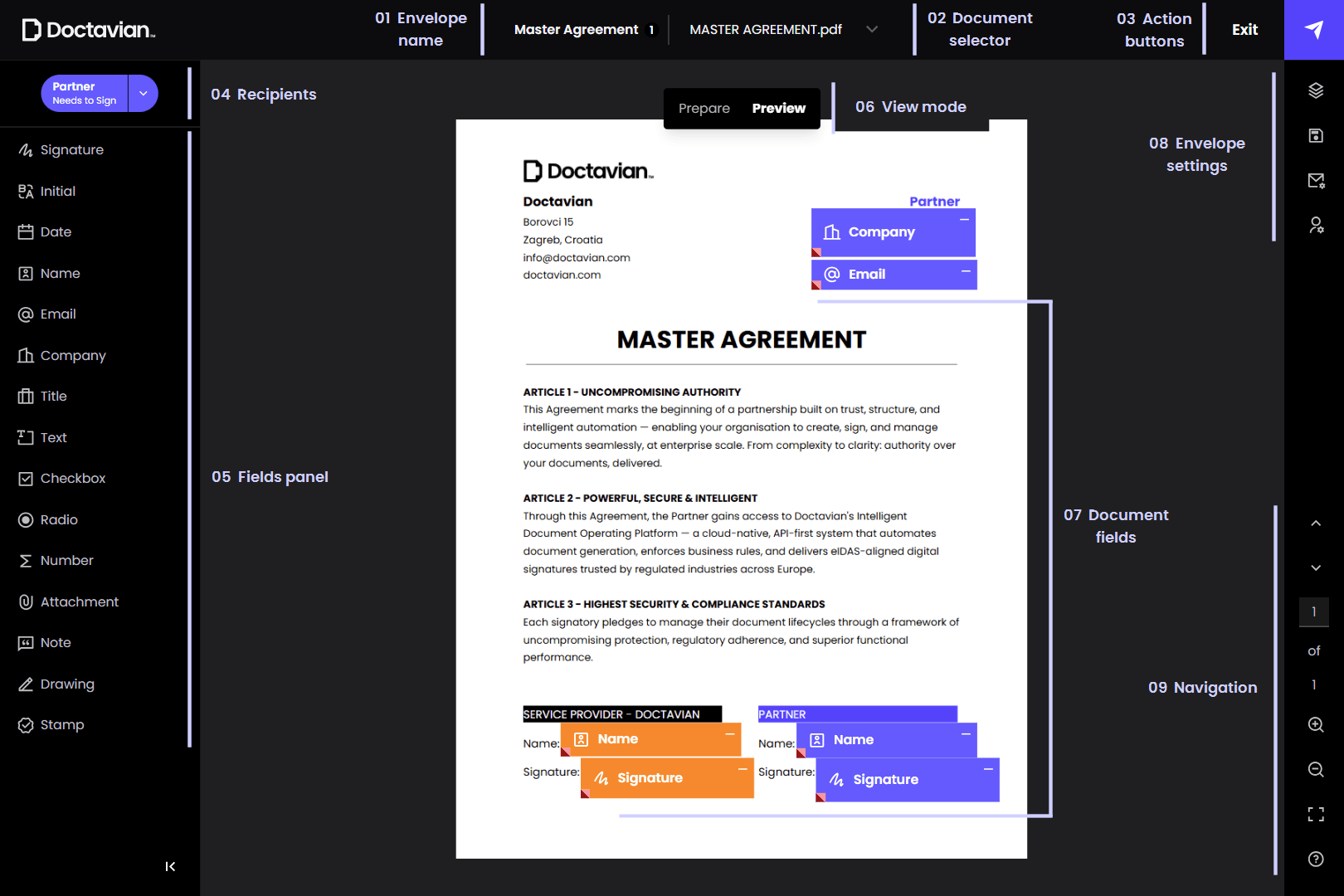Collapse the purple Partner Name field minus
1344x896 pixels.
966,734
